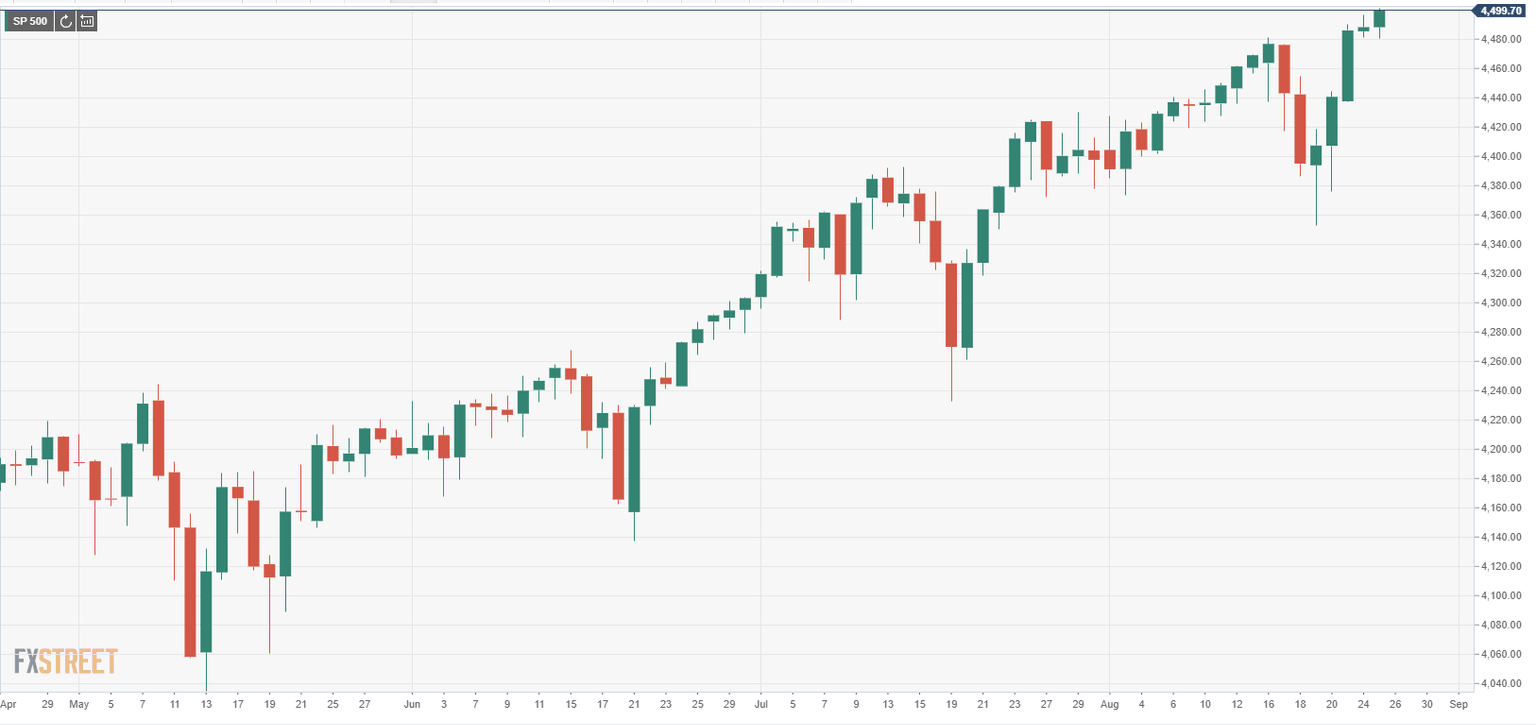The height and width of the screenshot is (725, 1536).
Task: Select the Jul marker on the time axis
Action: coord(761,704)
